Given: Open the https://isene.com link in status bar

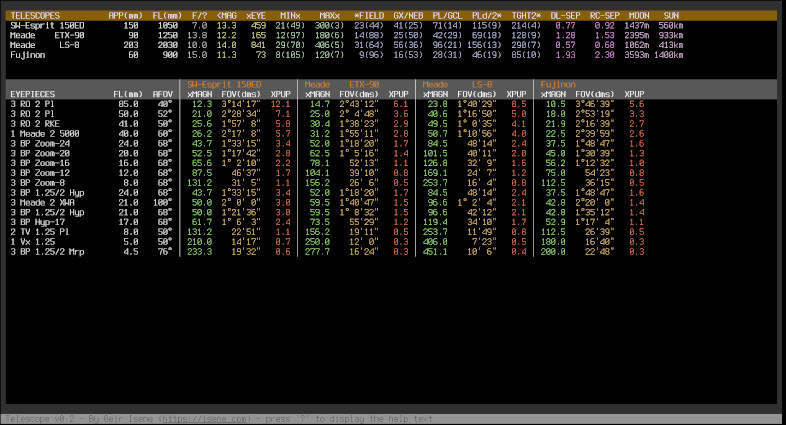Looking at the screenshot, I should pyautogui.click(x=205, y=419).
